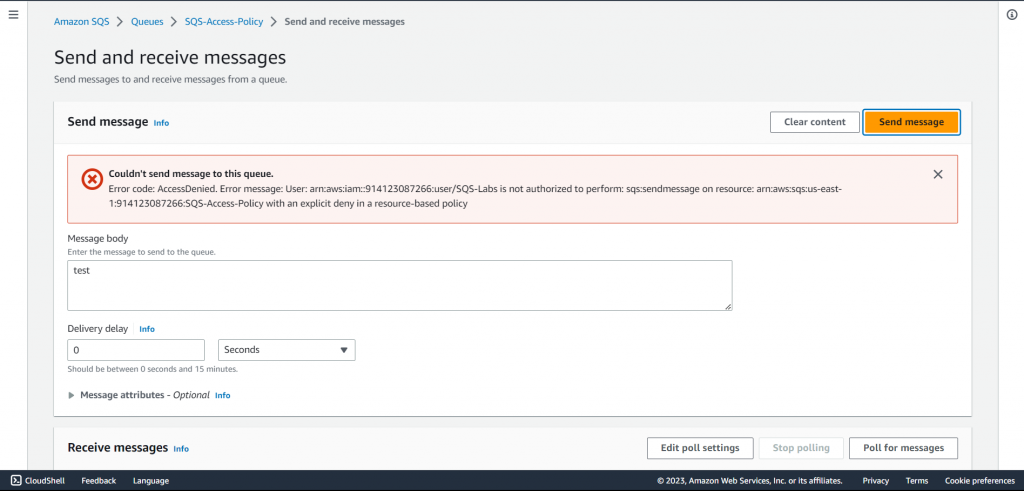Click the Send message button
This screenshot has width=1024, height=491.
[x=911, y=122]
